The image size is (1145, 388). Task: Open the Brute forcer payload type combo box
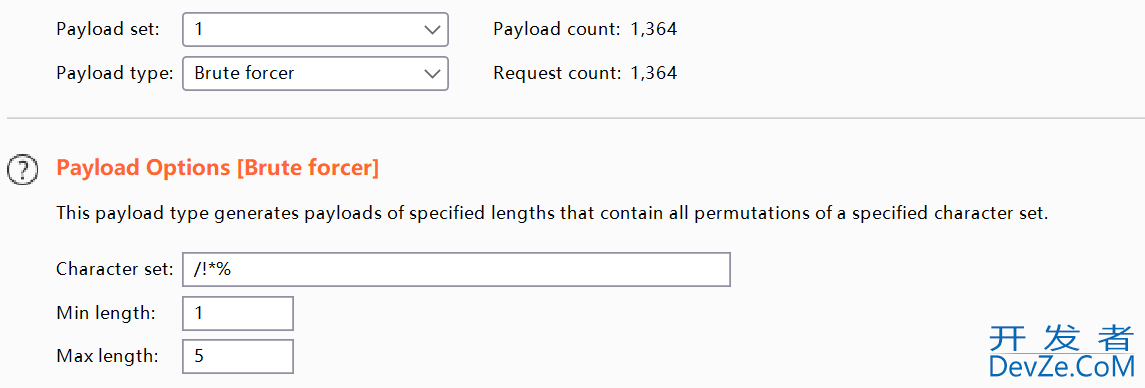315,73
